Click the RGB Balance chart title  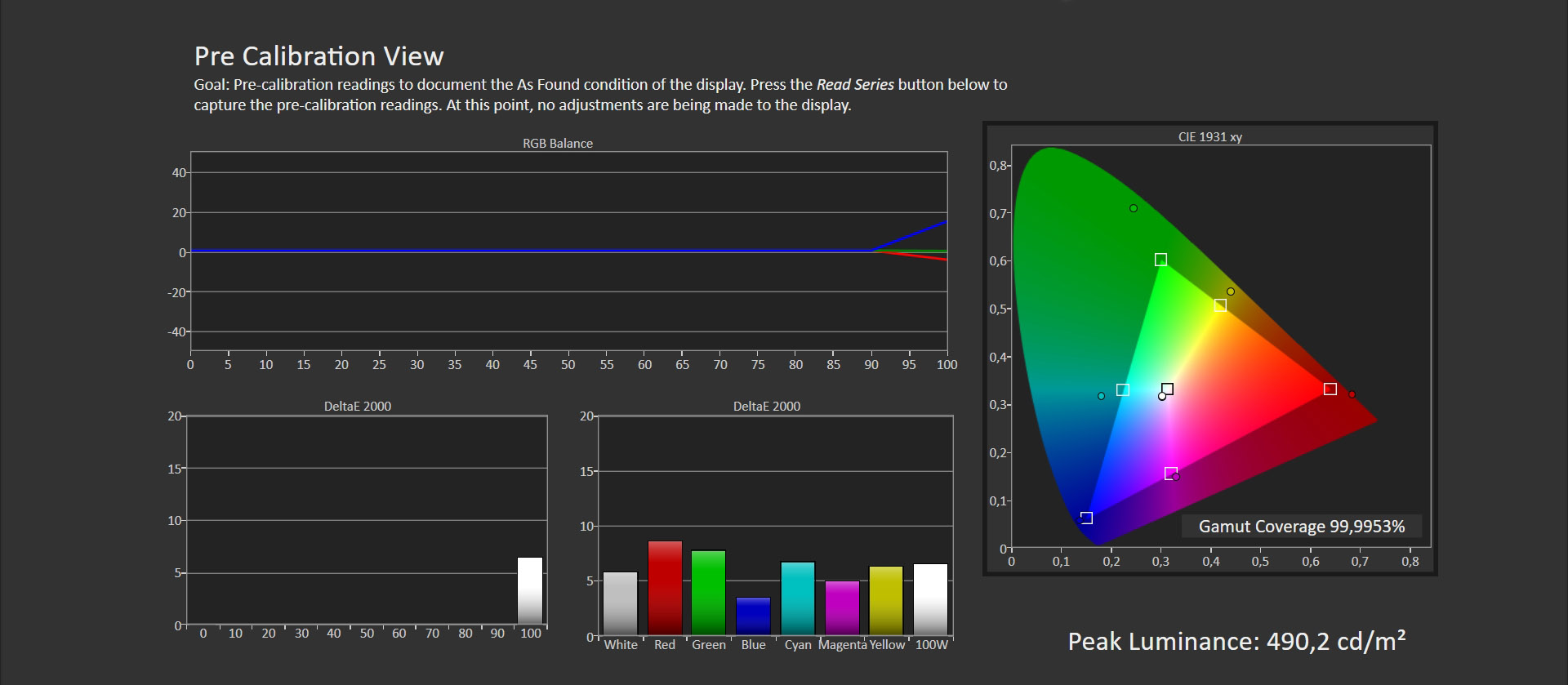[x=558, y=144]
